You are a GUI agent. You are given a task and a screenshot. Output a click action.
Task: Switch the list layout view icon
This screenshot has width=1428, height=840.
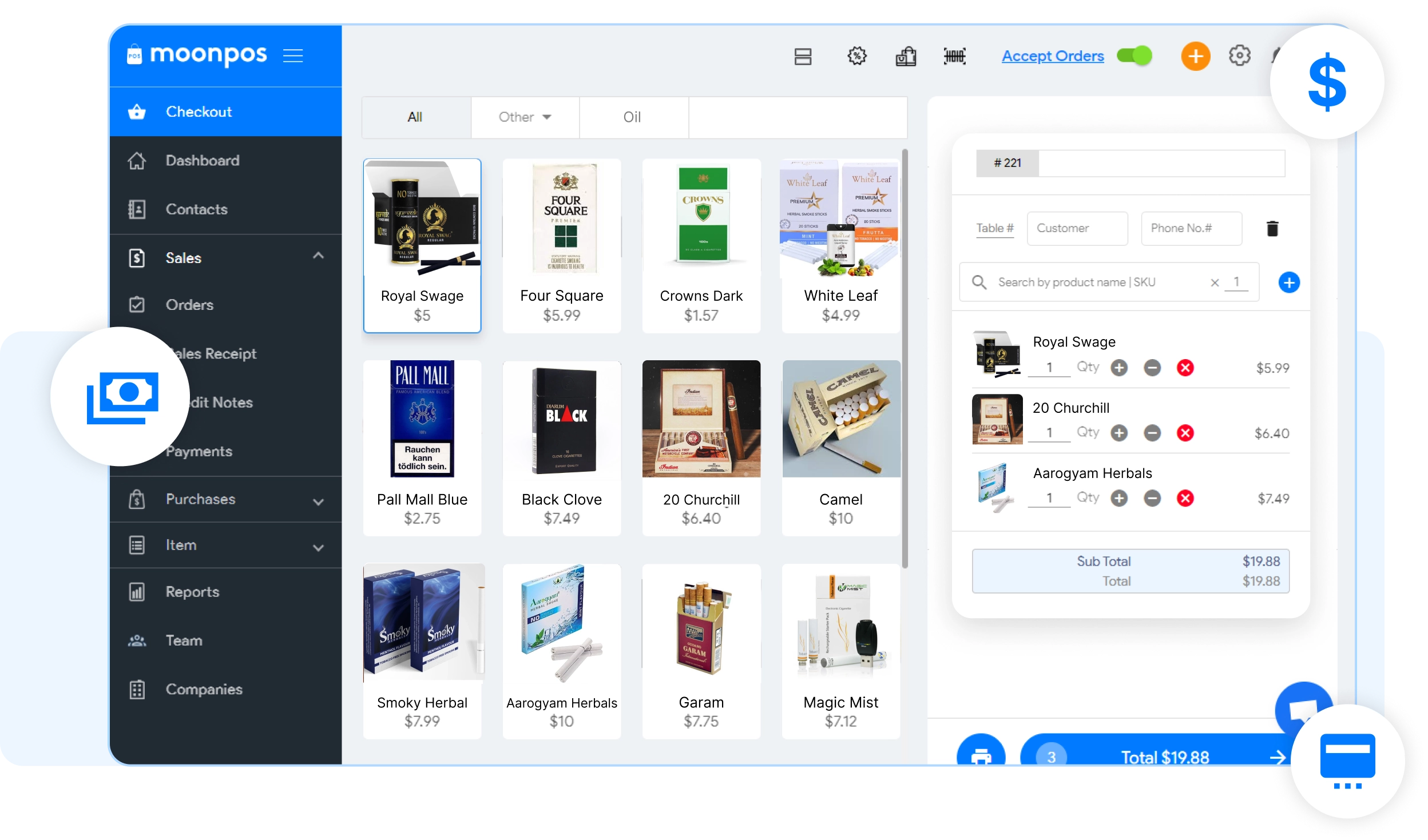(x=803, y=56)
